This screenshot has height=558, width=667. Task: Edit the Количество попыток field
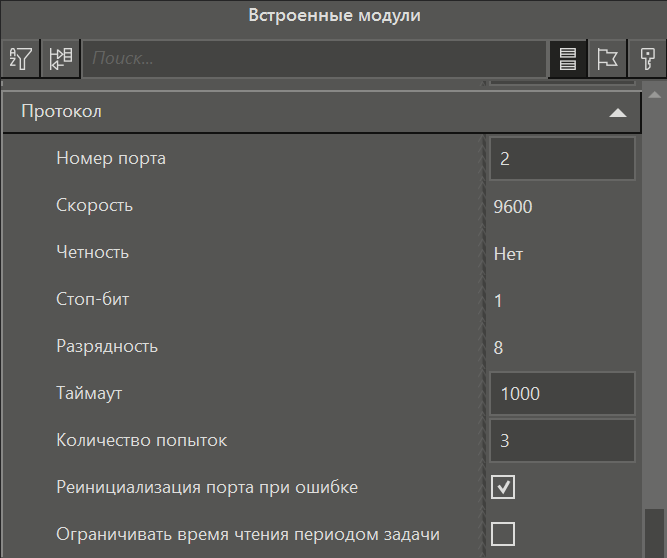pos(562,441)
